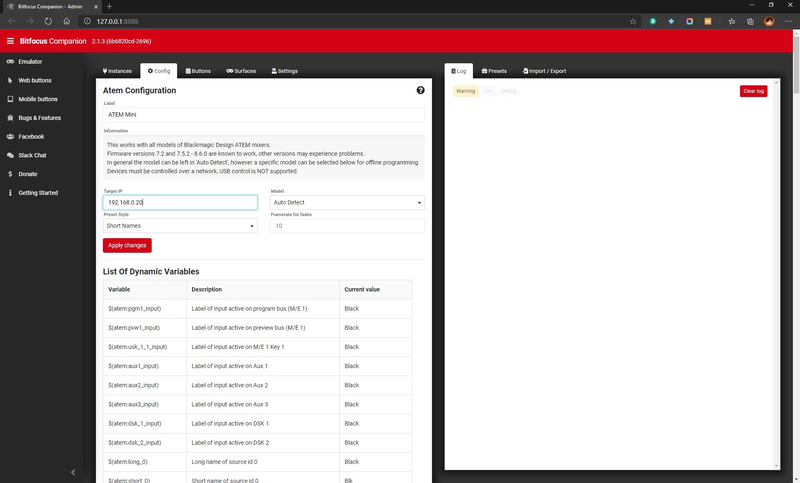Click the Target IP input field
This screenshot has height=483, width=800.
(x=180, y=202)
